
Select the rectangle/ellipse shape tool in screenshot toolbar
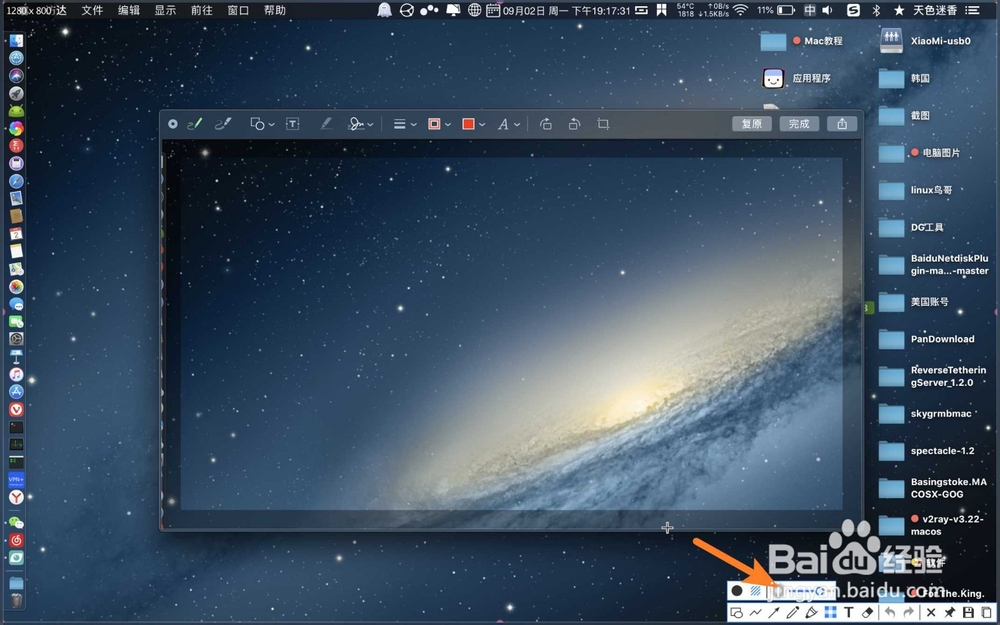(x=737, y=613)
